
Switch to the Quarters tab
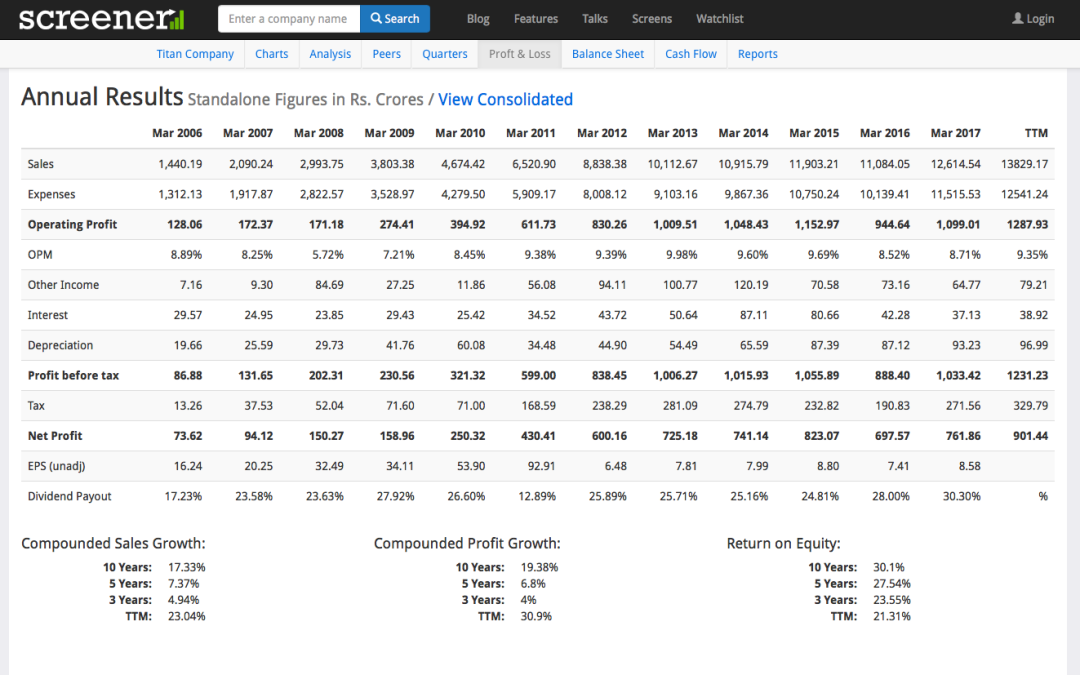point(444,54)
